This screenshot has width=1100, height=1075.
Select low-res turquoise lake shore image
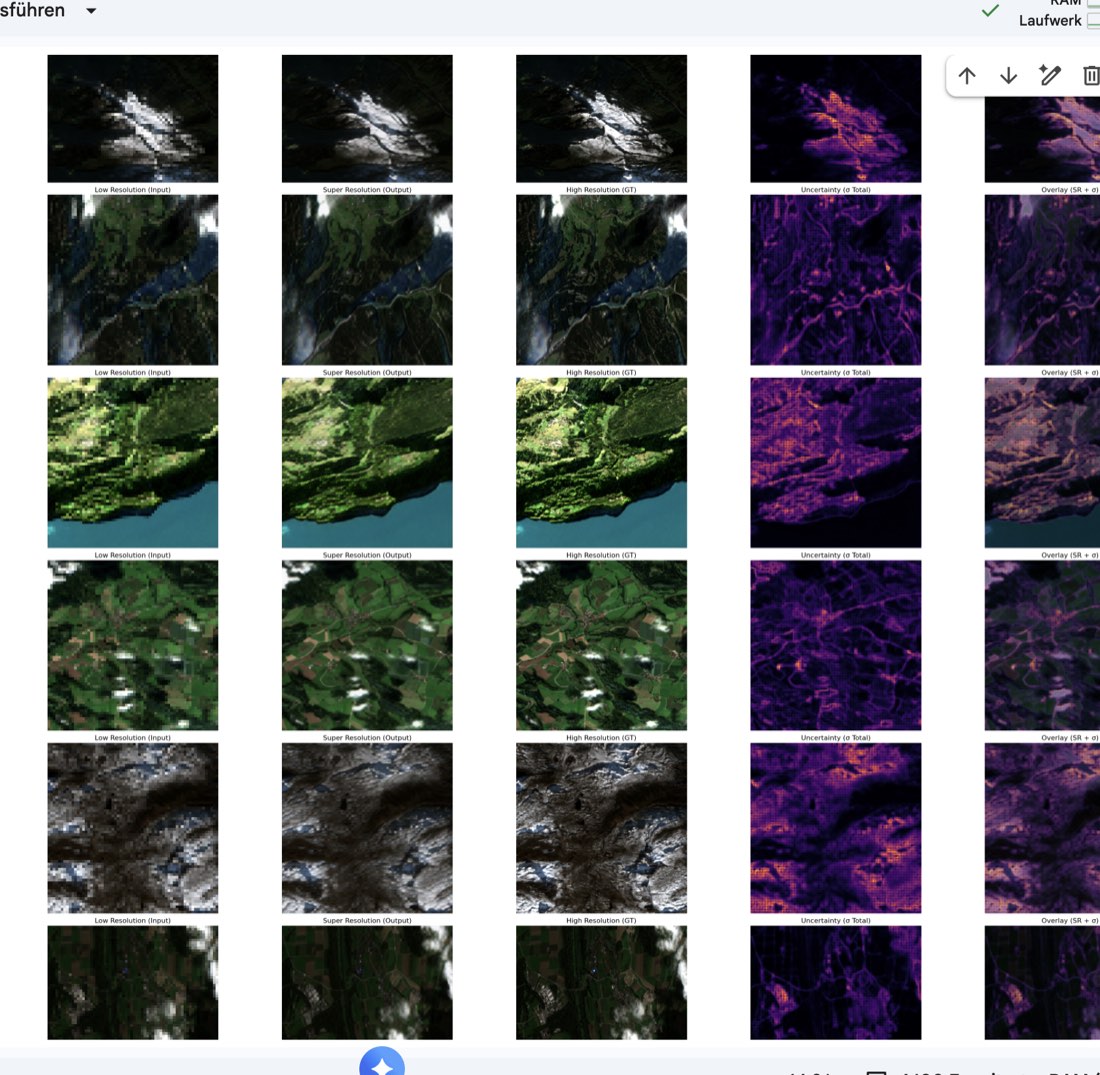(133, 462)
